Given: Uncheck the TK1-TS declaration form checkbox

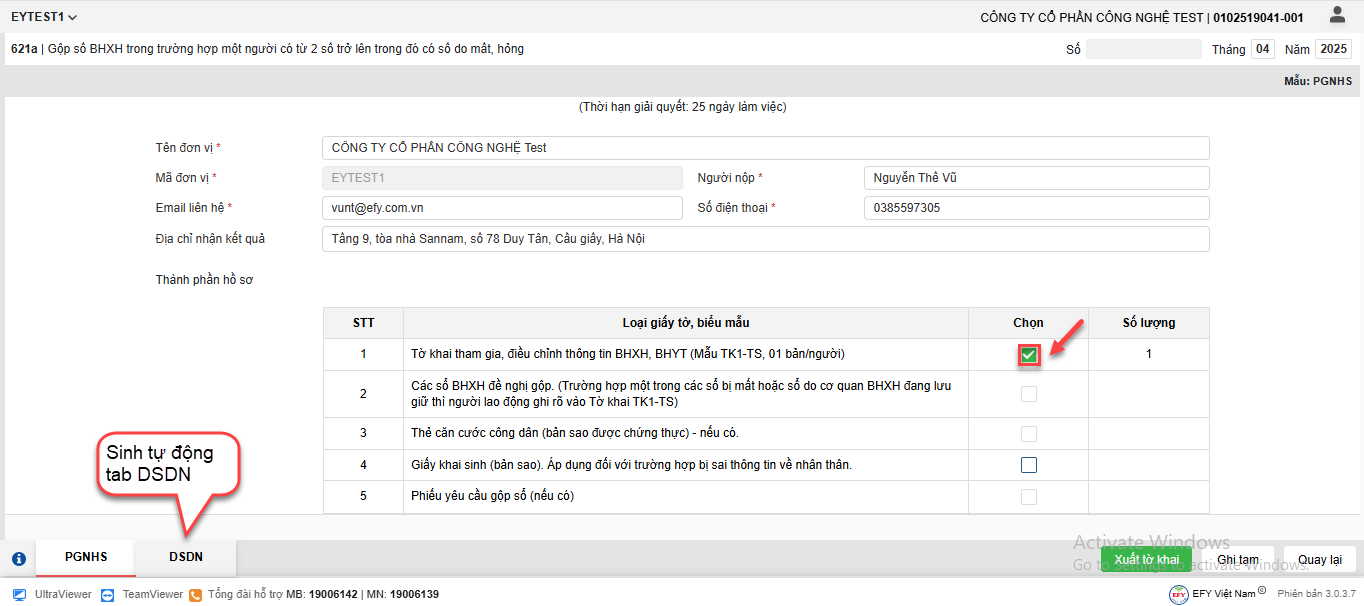Looking at the screenshot, I should [1028, 354].
